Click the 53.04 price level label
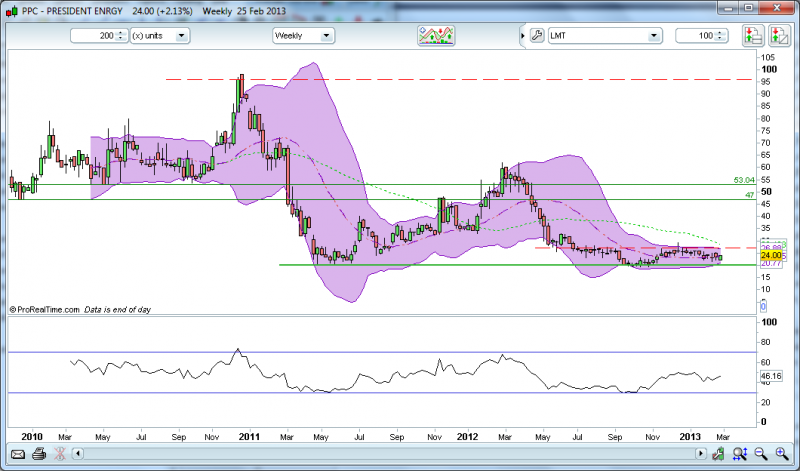This screenshot has height=471, width=800. pos(744,180)
